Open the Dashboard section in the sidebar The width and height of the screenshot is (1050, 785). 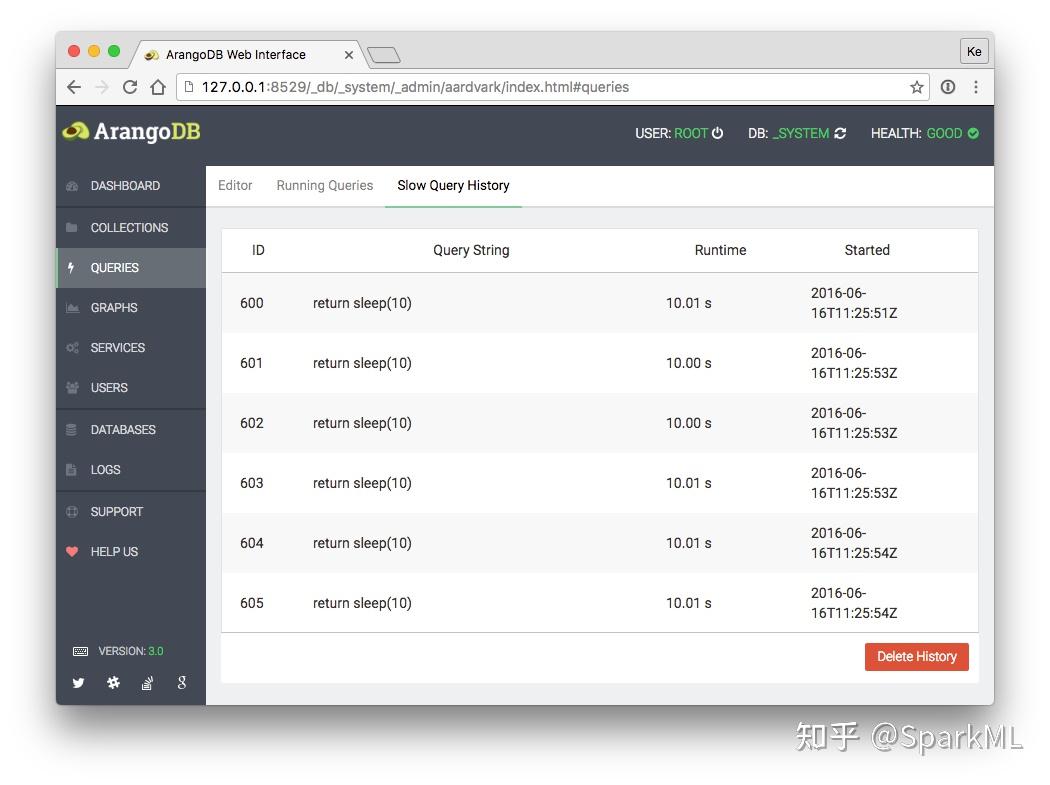pyautogui.click(x=125, y=185)
